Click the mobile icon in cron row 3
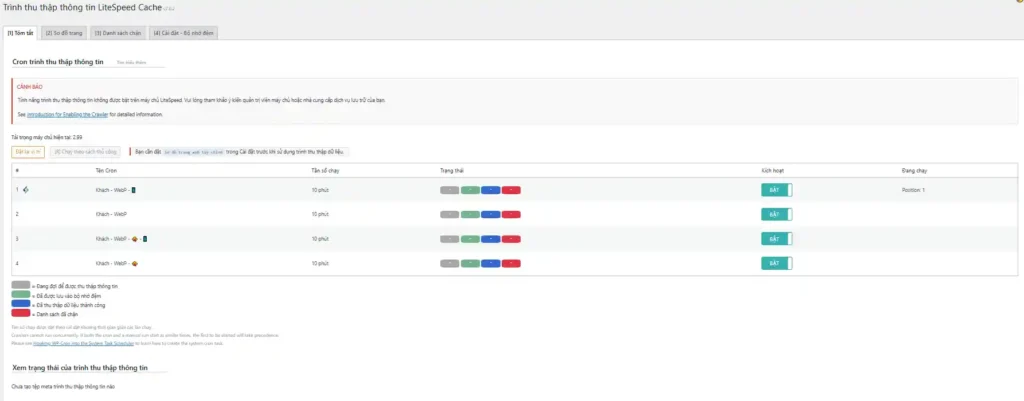This screenshot has width=1024, height=401. pyautogui.click(x=145, y=239)
